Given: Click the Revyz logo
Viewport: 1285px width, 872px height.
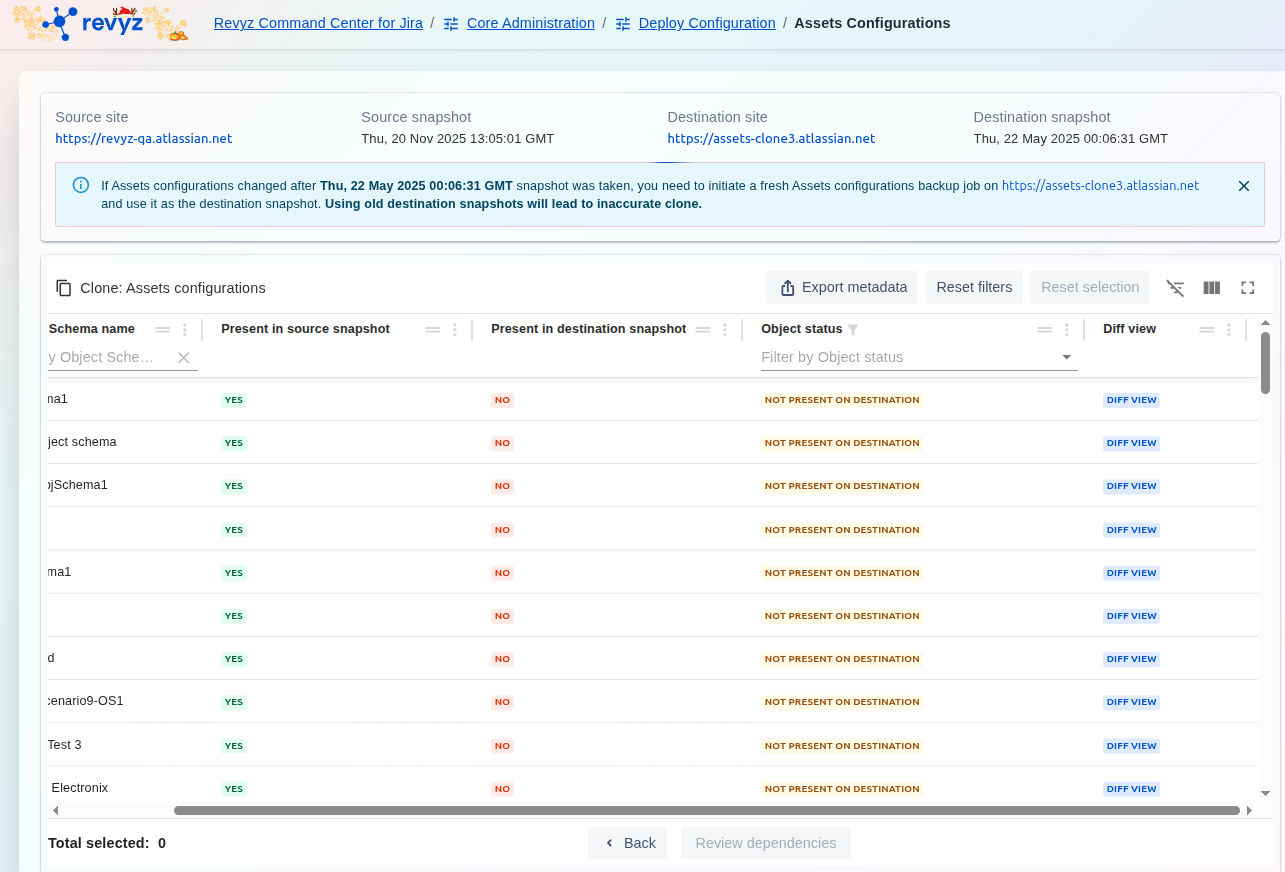Looking at the screenshot, I should [x=100, y=23].
